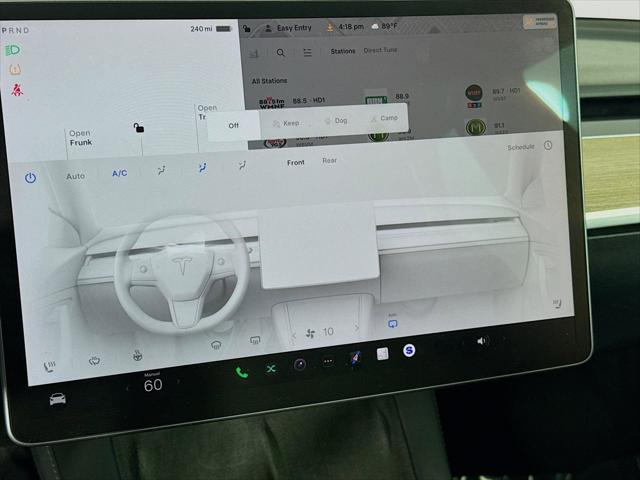Raise temperature right of 60
Viewport: 640px width, 480px height.
pos(178,382)
